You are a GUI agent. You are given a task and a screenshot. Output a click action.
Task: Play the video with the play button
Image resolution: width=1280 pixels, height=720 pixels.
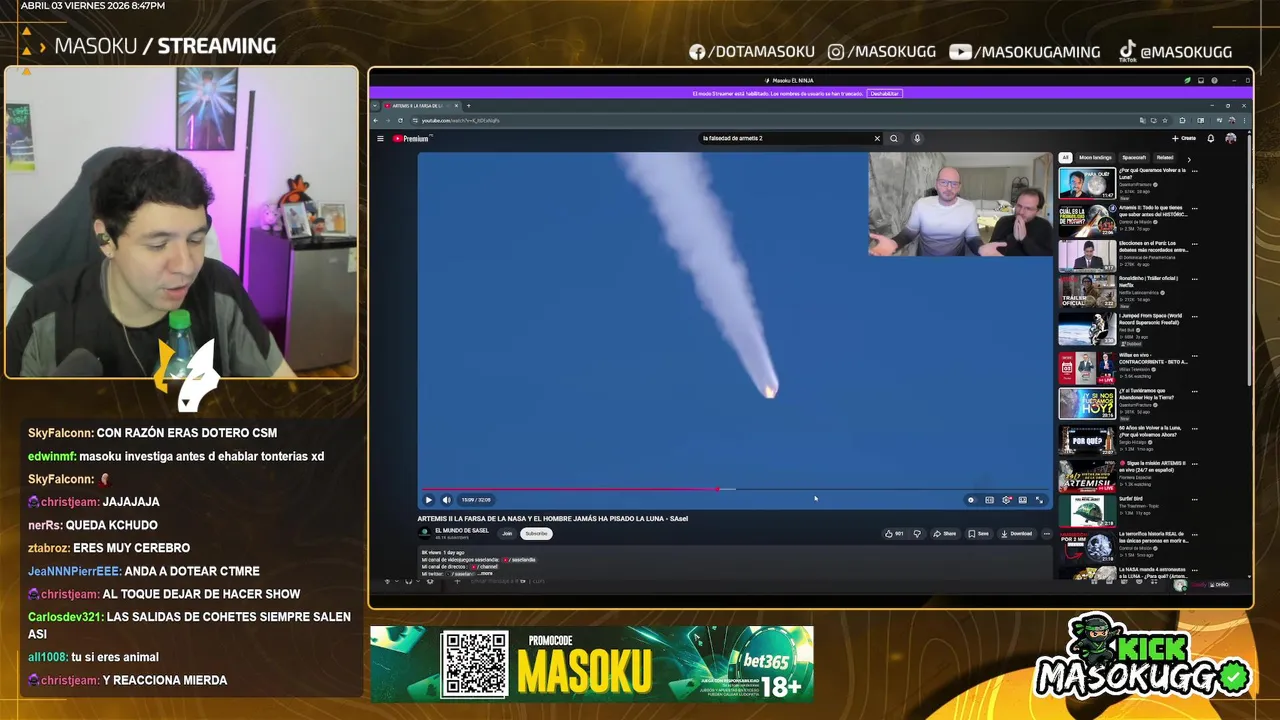pos(429,500)
